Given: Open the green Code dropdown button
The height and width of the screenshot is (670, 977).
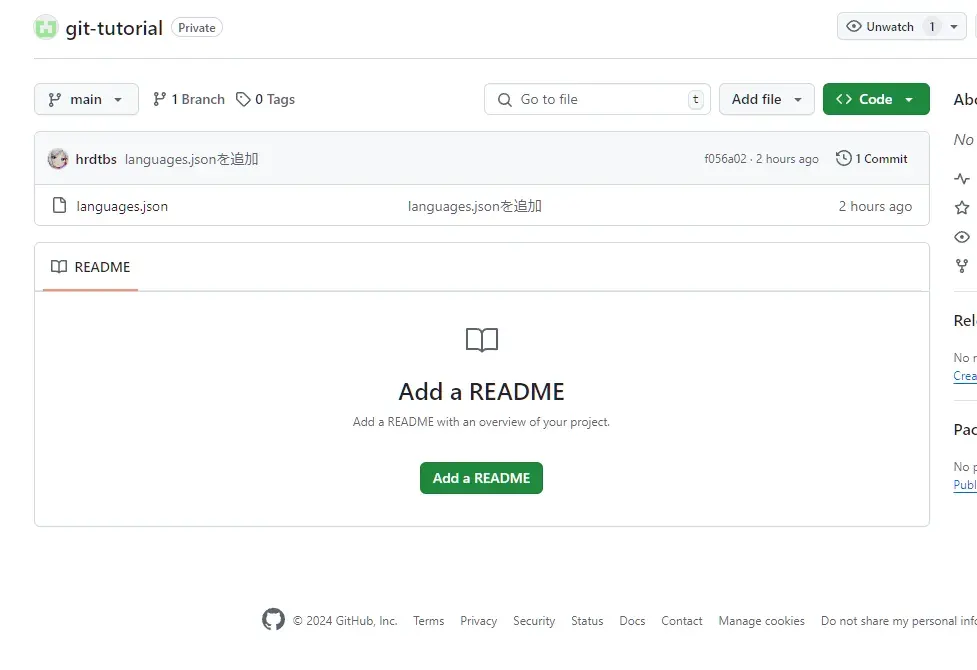Looking at the screenshot, I should pos(876,99).
